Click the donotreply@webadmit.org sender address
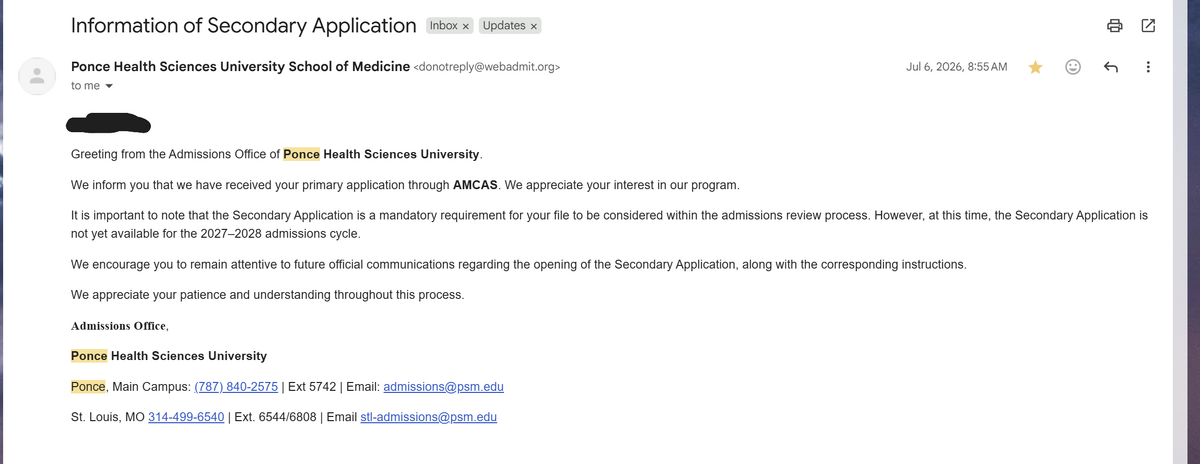 point(487,67)
